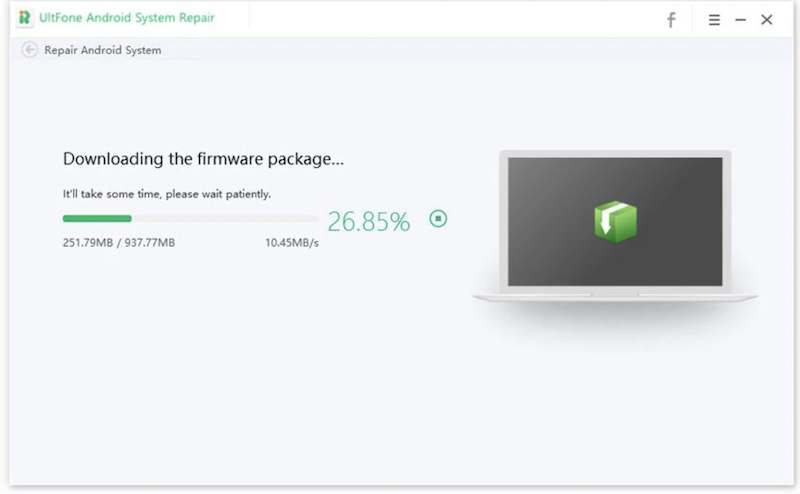Close the UltFone window
The height and width of the screenshot is (494, 800).
point(767,20)
